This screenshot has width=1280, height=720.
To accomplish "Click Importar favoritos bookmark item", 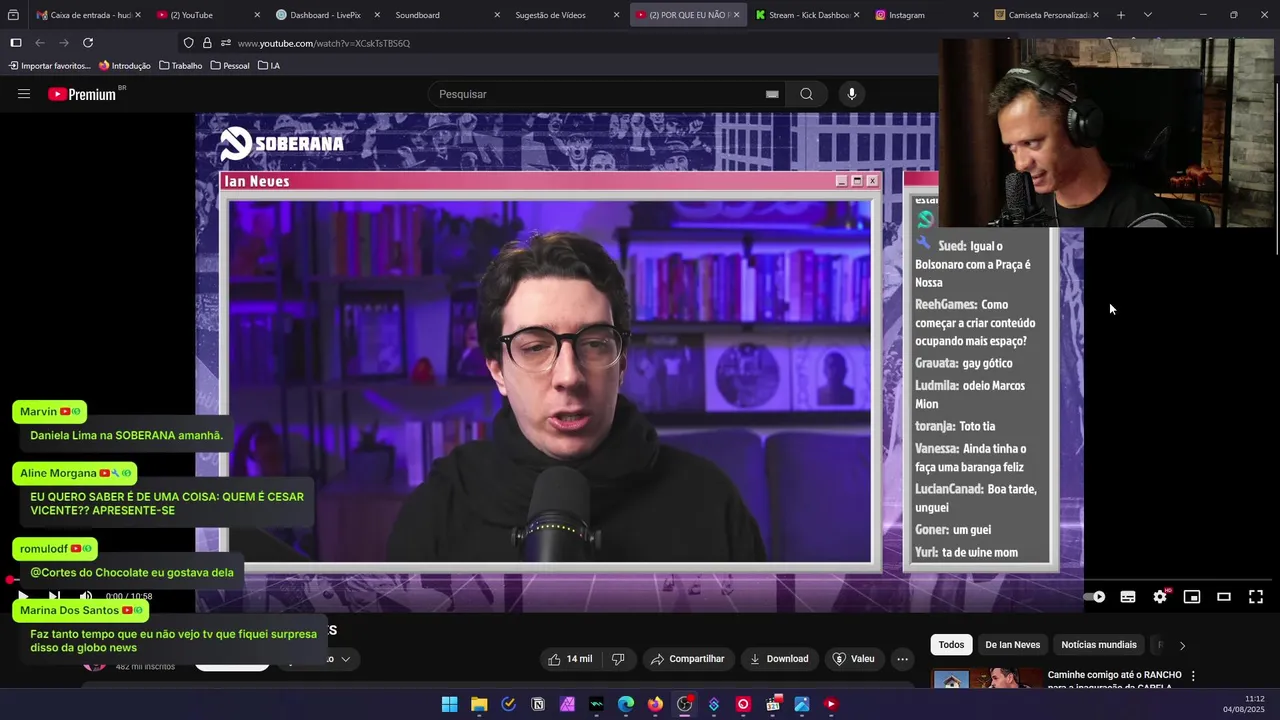I will click(x=49, y=66).
